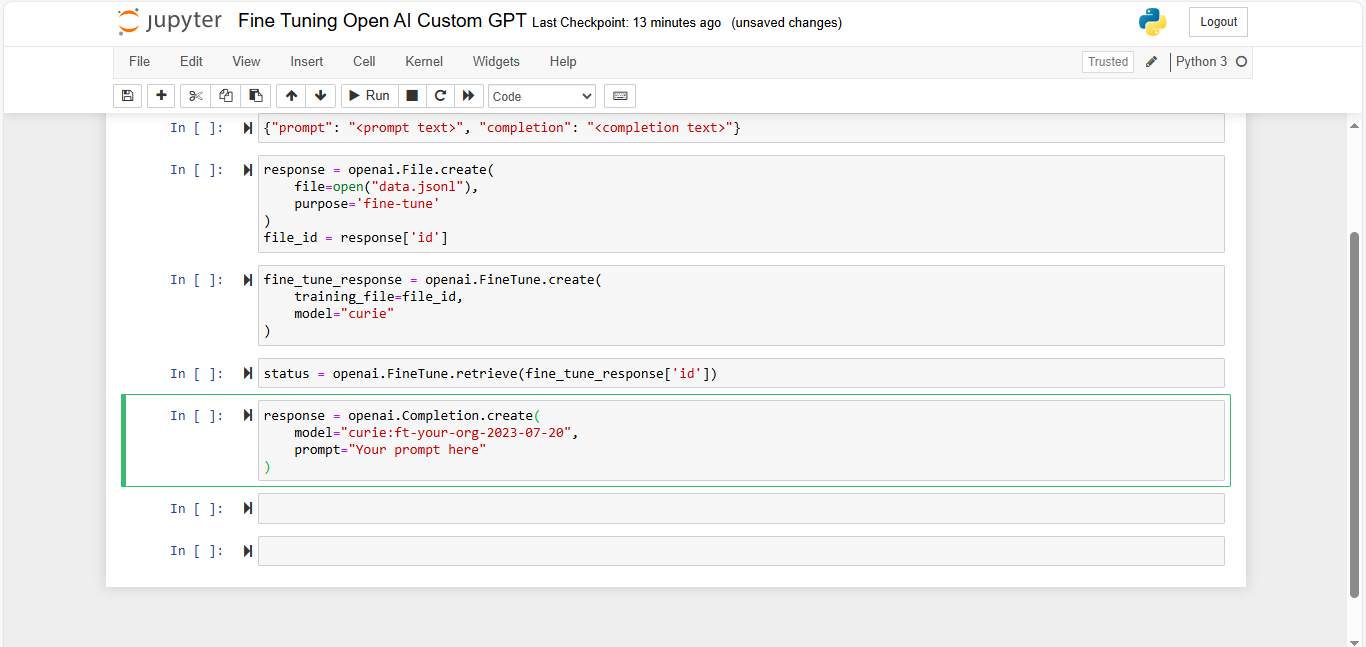The height and width of the screenshot is (647, 1366).
Task: Click the Logout button
Action: 1217,21
